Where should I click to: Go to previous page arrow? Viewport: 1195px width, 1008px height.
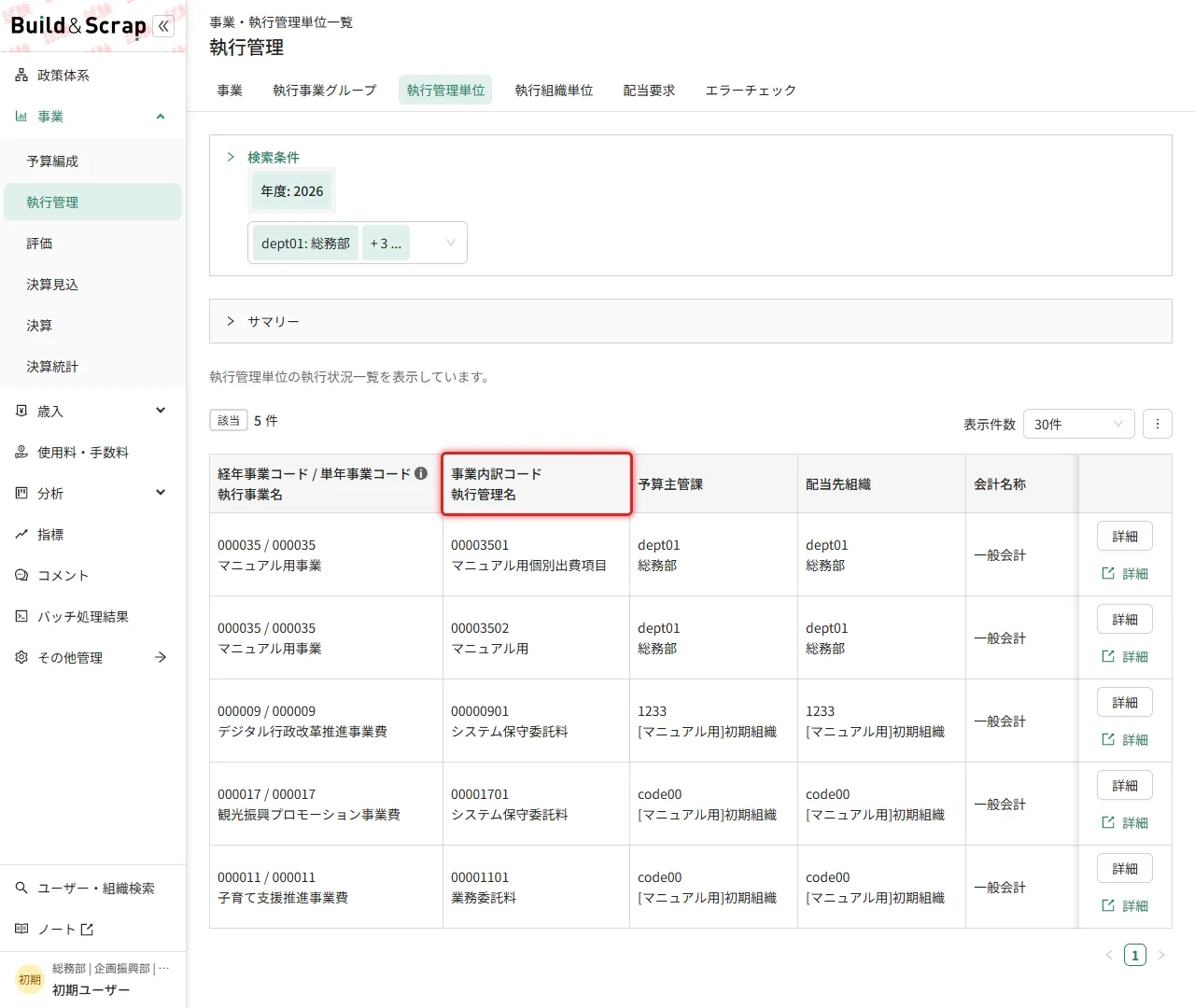1109,955
